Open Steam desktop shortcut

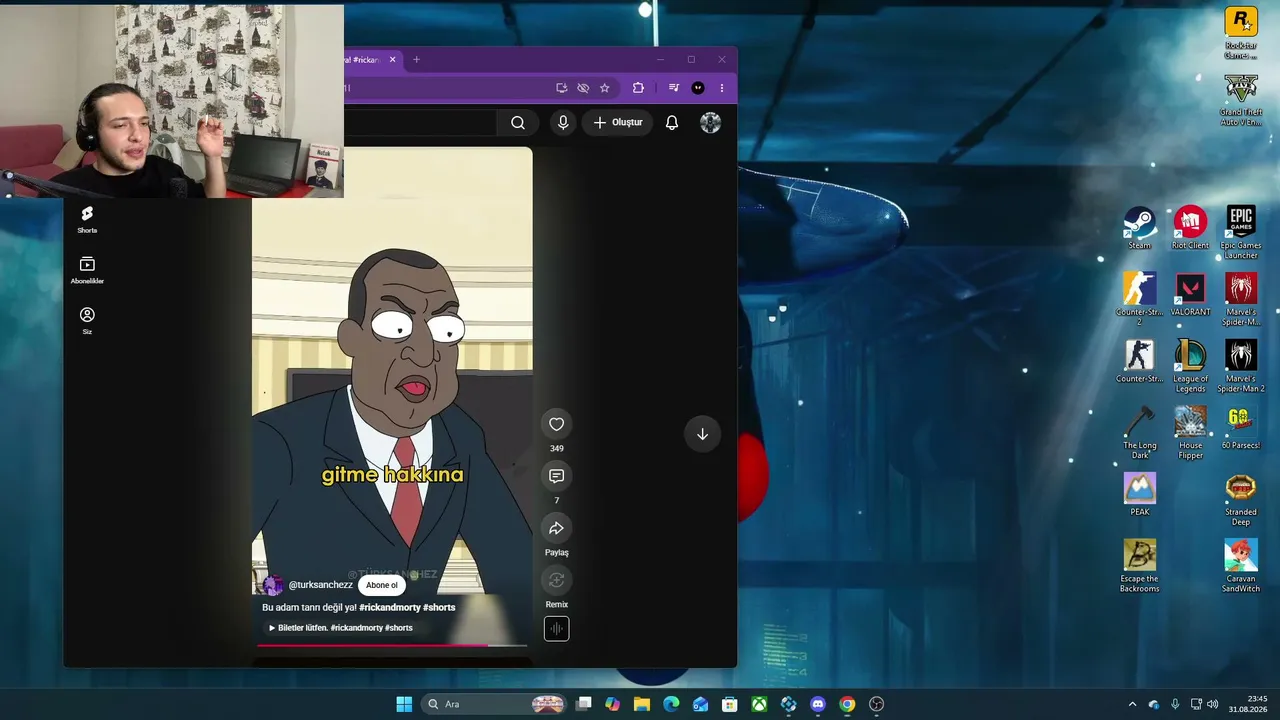click(x=1139, y=228)
